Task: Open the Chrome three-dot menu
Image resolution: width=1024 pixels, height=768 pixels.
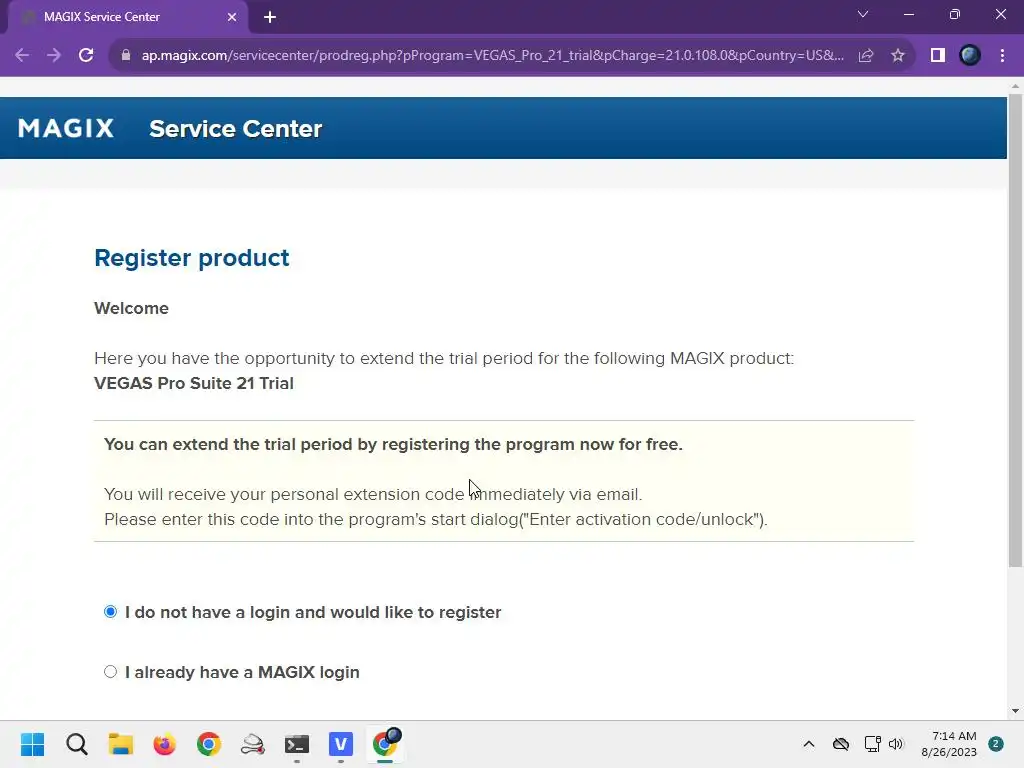Action: coord(1002,56)
